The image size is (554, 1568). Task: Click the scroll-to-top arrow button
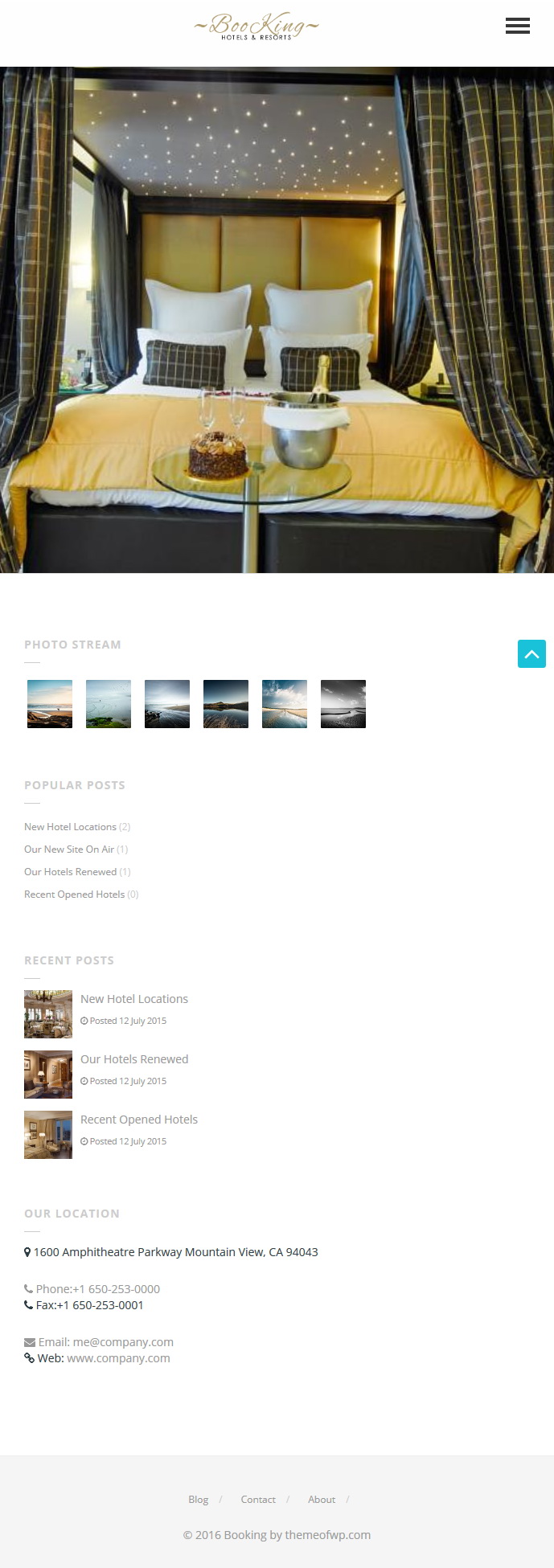(531, 654)
